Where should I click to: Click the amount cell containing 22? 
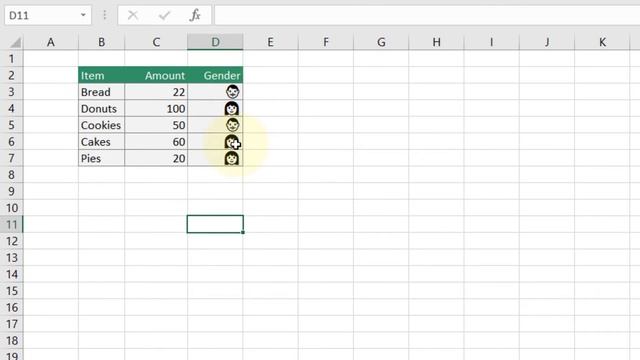click(x=156, y=92)
